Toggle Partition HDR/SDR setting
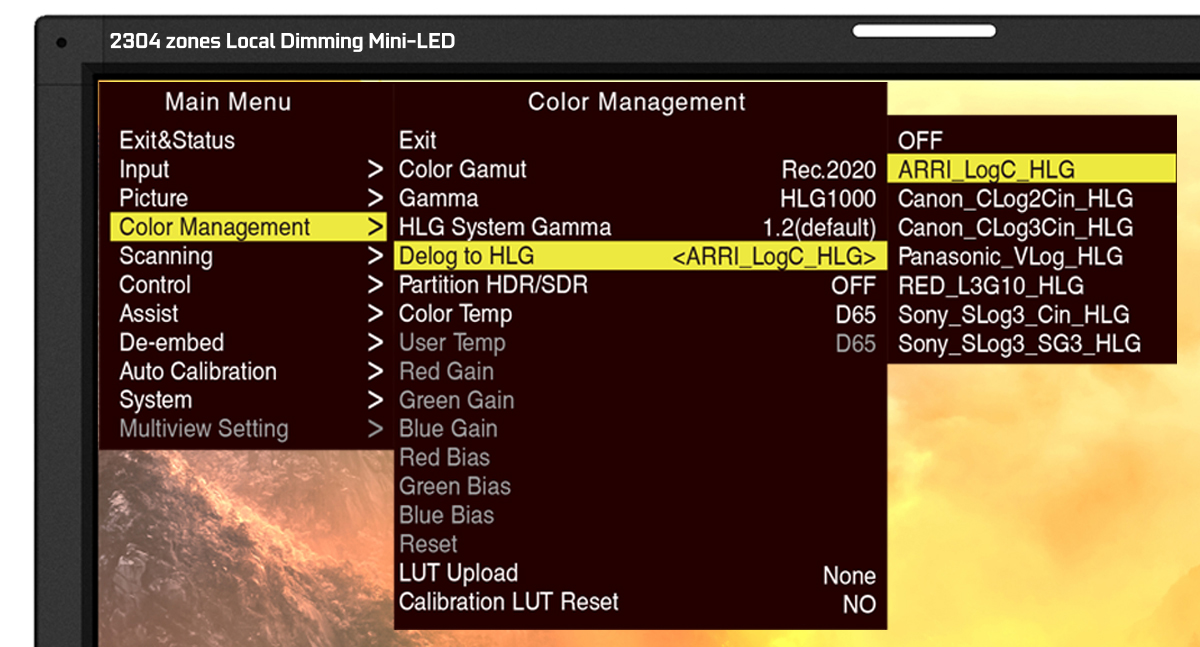The image size is (1200, 647). tap(638, 286)
